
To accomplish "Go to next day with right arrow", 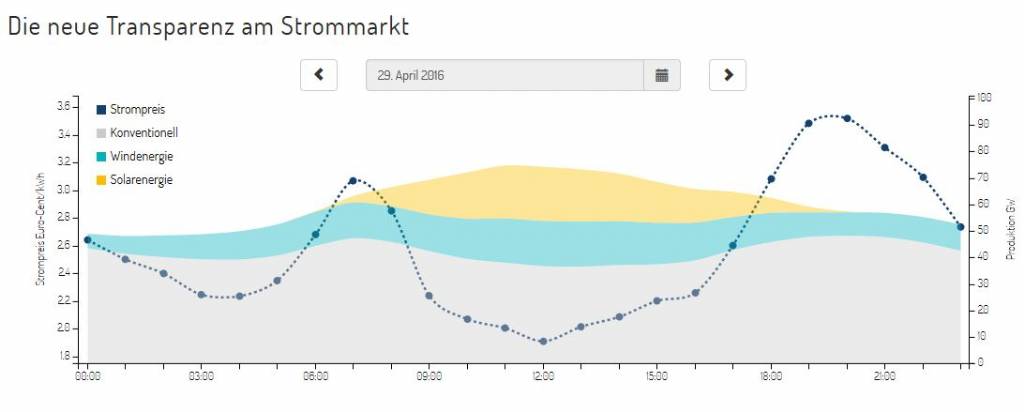I will (x=728, y=74).
